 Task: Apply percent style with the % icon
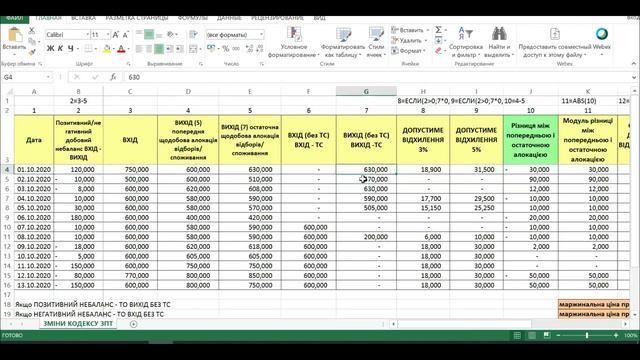[x=225, y=49]
